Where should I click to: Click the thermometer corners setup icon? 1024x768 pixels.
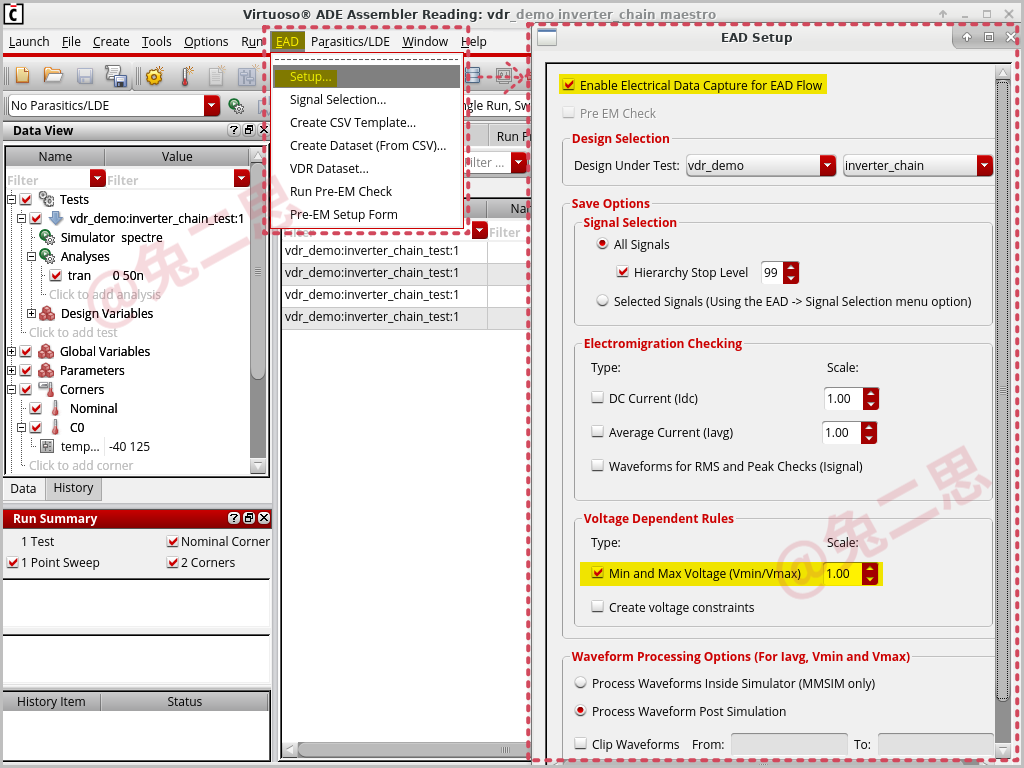[187, 76]
